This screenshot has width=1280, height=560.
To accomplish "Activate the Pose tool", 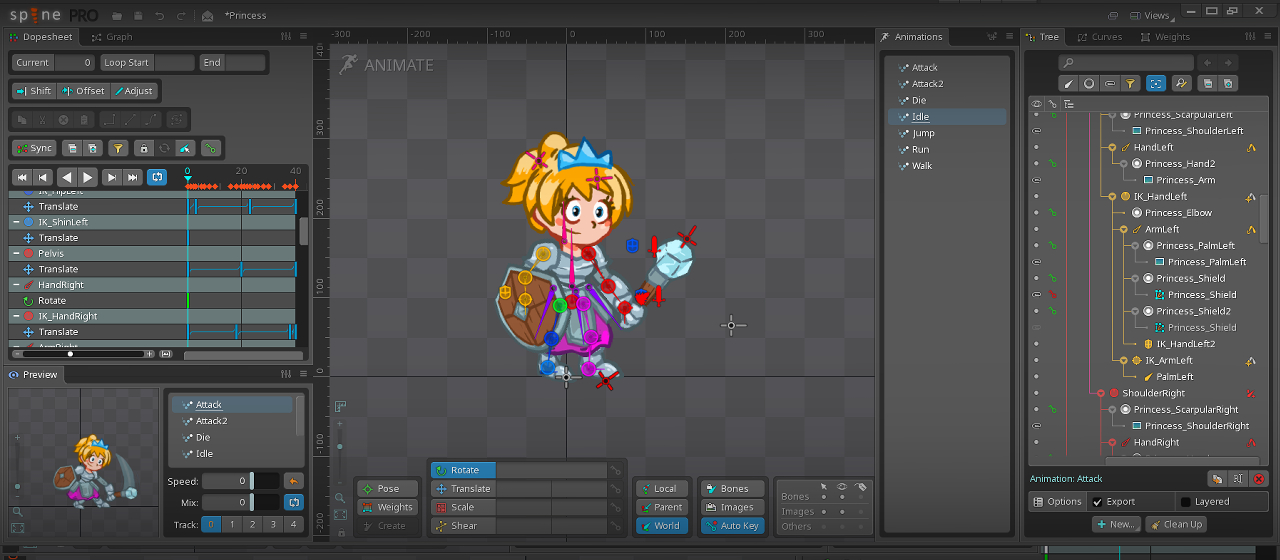I will click(x=388, y=489).
